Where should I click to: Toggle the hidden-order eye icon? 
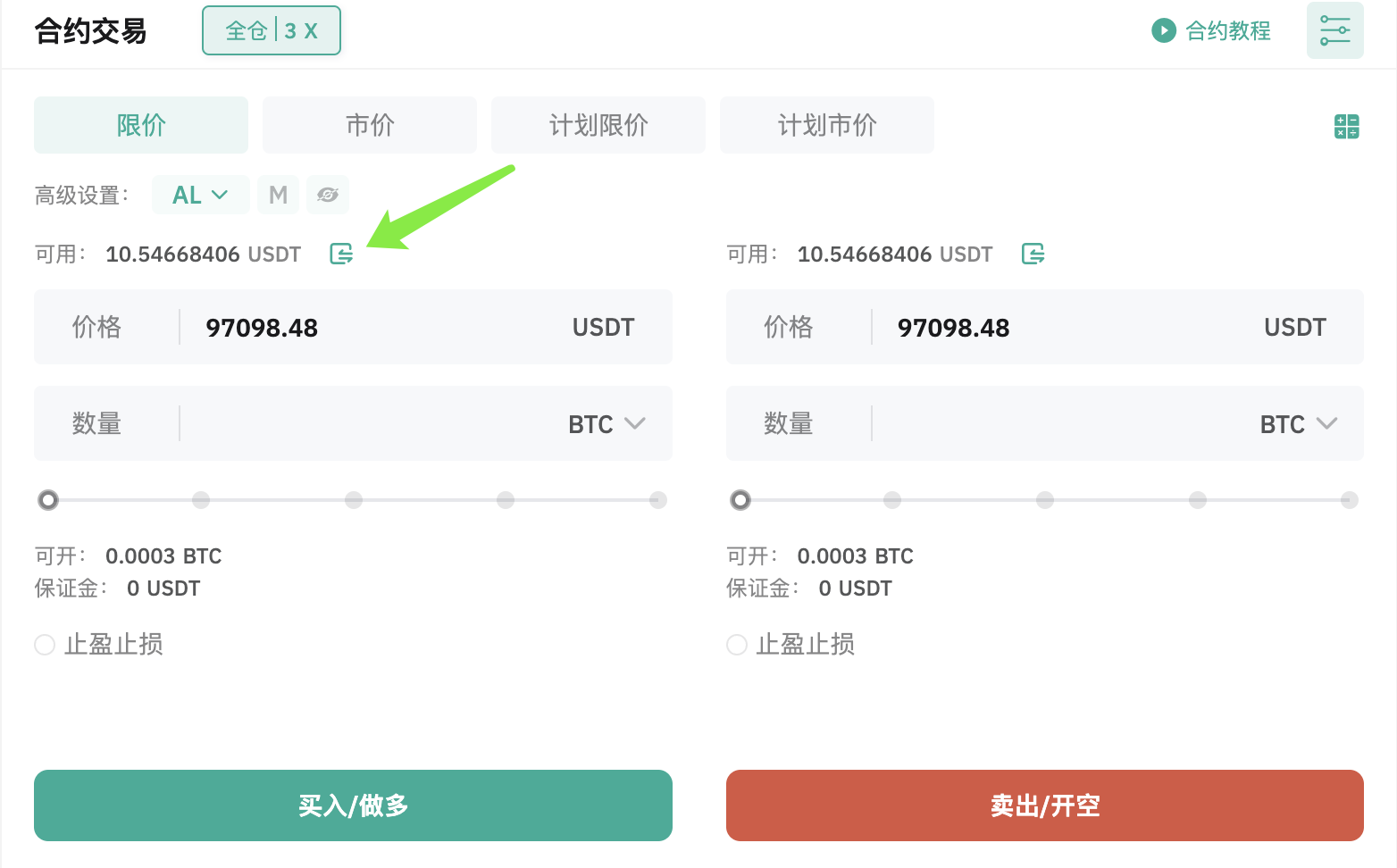point(328,195)
